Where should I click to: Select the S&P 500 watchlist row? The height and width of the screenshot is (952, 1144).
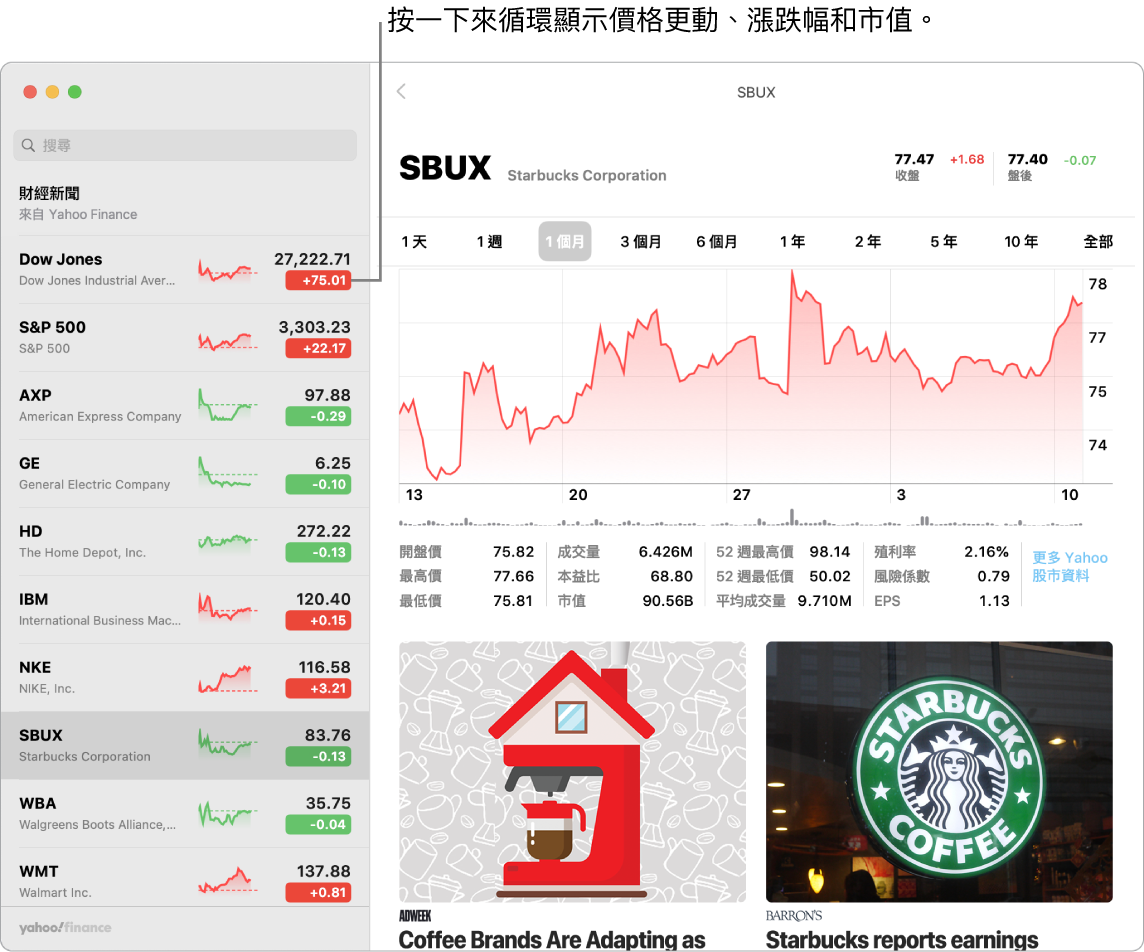coord(185,337)
